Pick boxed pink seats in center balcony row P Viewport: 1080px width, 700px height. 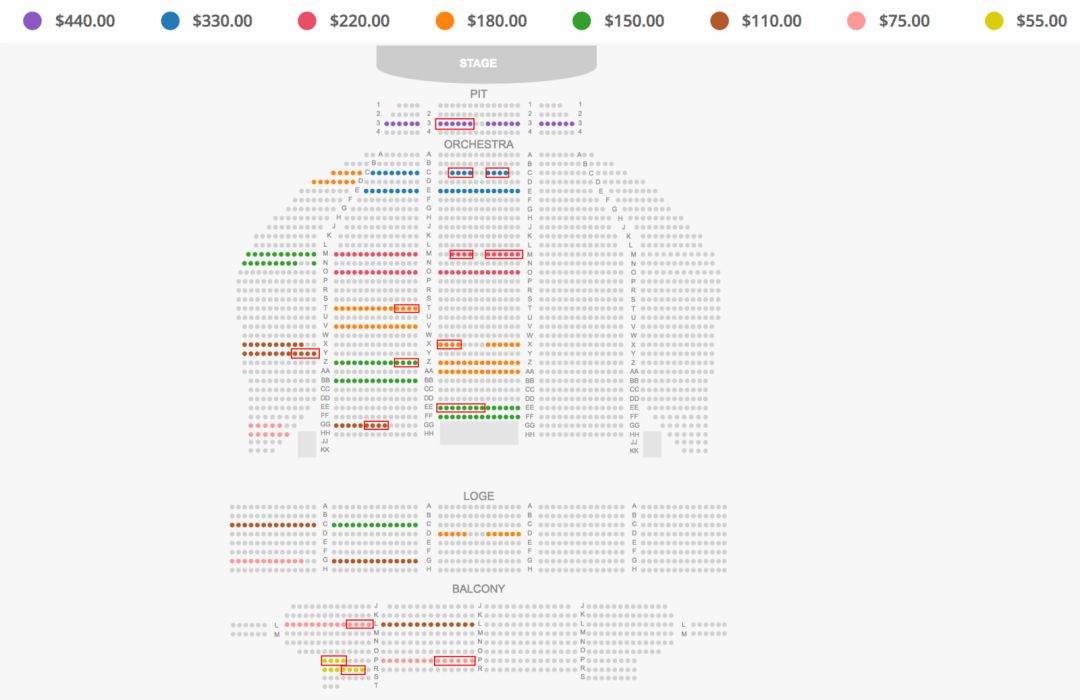coord(455,661)
